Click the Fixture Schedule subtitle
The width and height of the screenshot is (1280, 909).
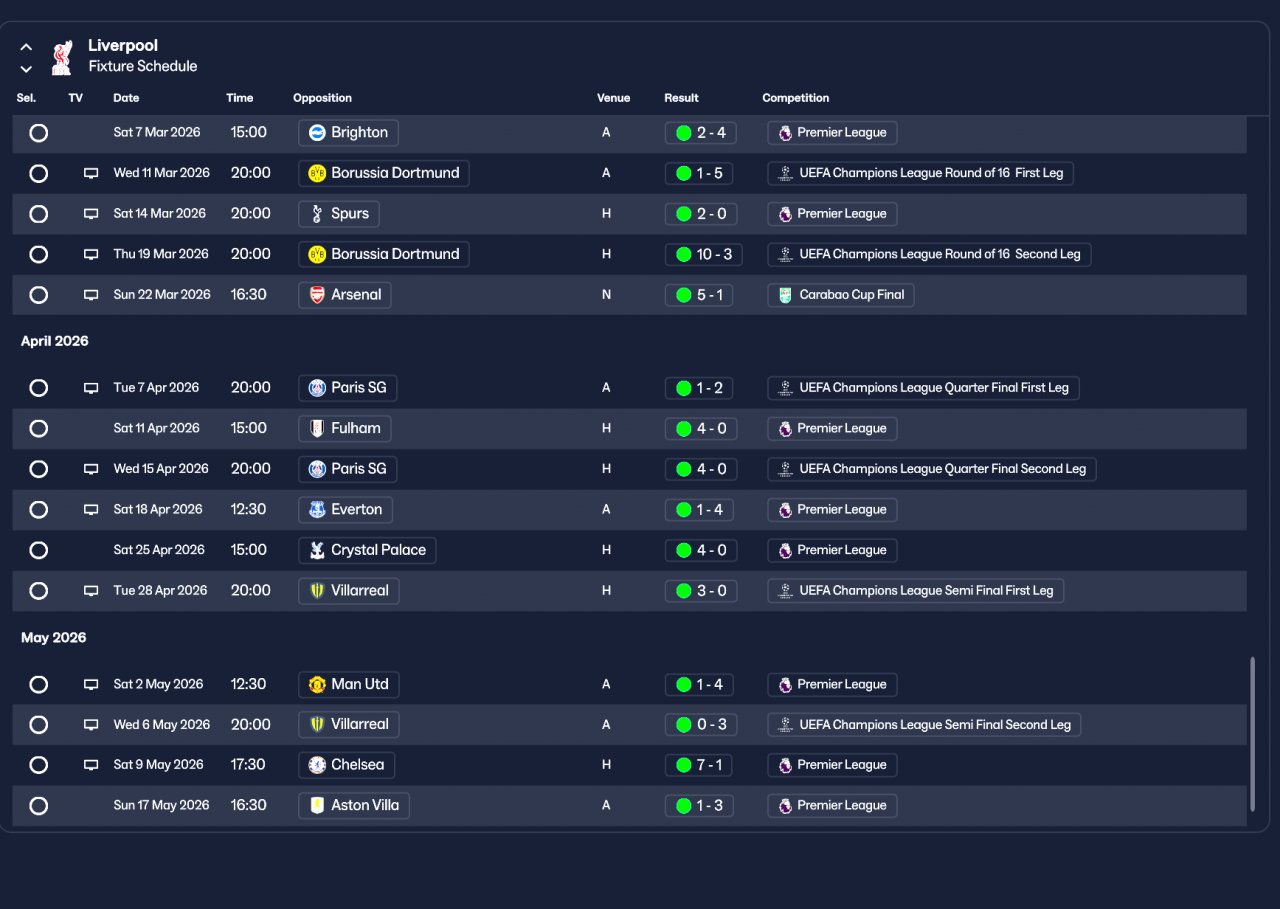point(143,66)
